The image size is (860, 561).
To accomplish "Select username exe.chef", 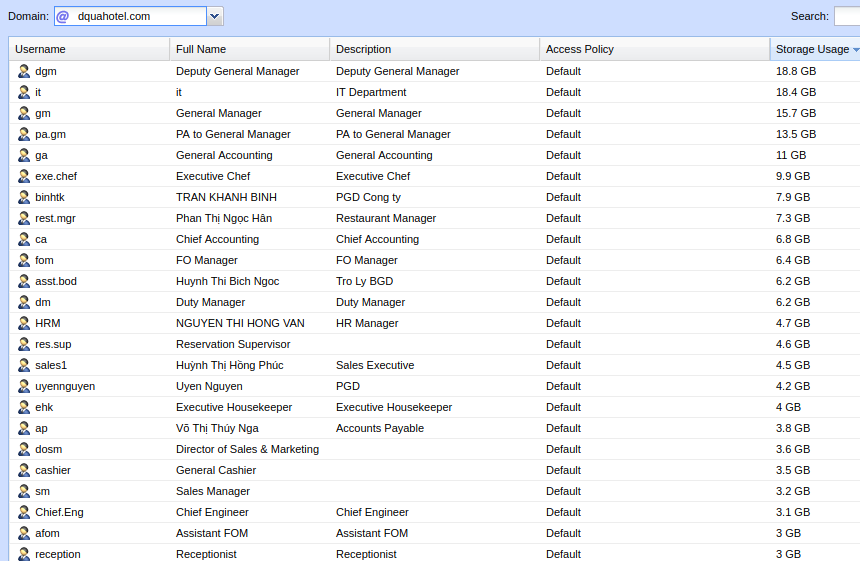I will [x=56, y=176].
